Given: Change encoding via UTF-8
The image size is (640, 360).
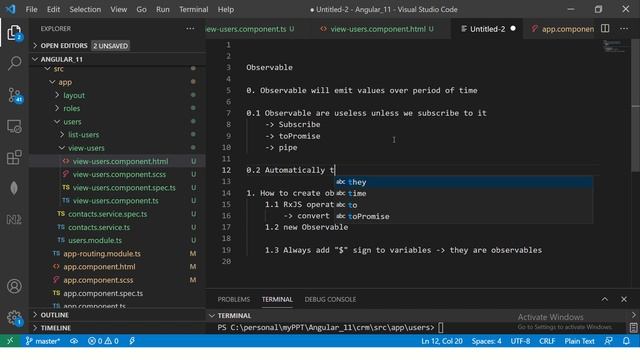Looking at the screenshot, I should [x=520, y=341].
